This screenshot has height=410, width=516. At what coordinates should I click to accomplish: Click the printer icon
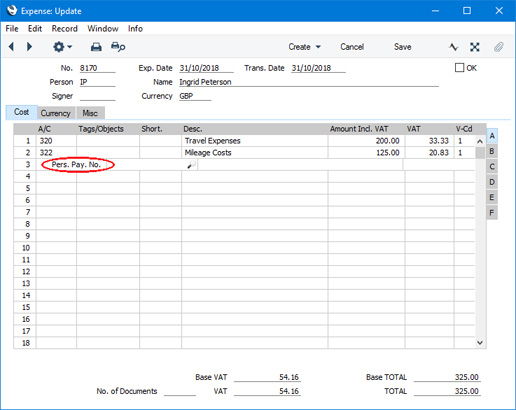[96, 47]
